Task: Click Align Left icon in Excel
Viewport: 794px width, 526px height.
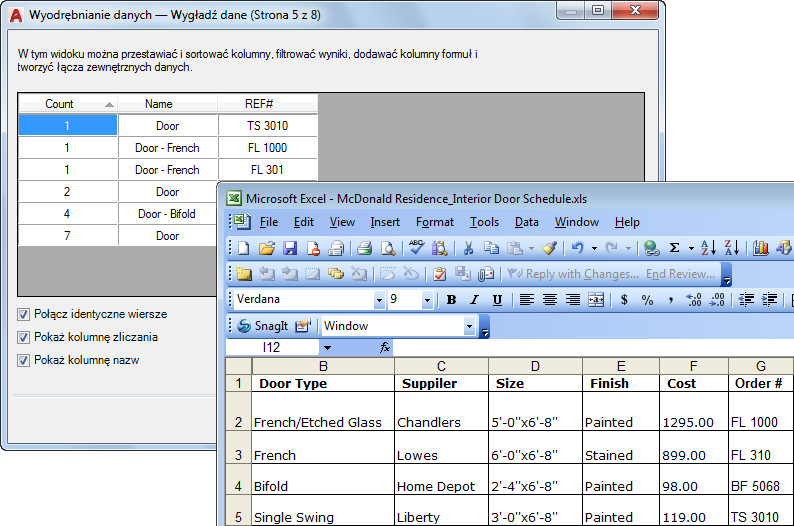Action: [x=527, y=300]
